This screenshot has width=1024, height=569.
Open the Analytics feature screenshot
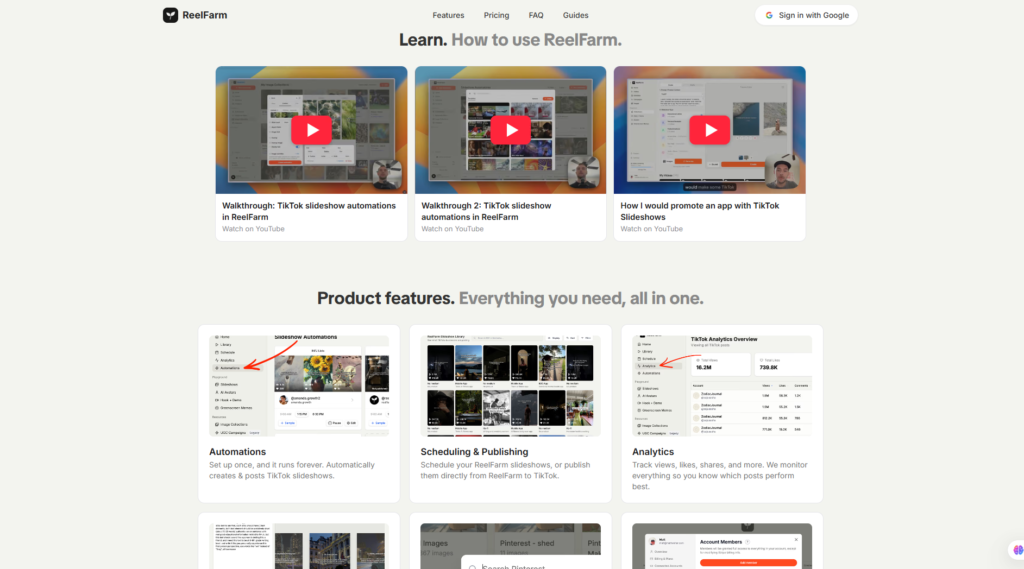tap(722, 385)
